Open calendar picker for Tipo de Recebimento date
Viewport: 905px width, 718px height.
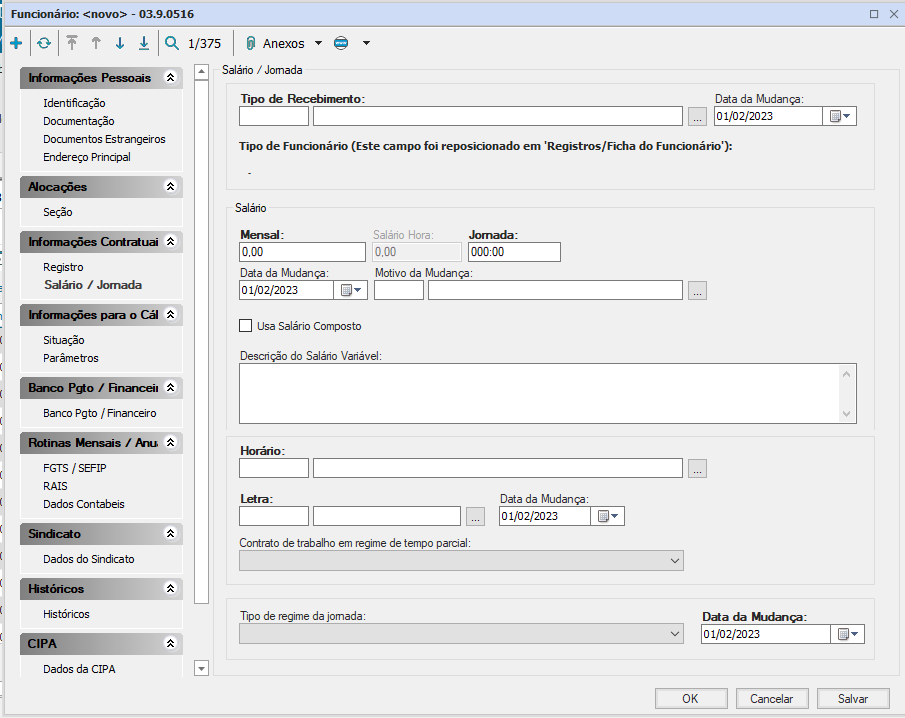[839, 116]
